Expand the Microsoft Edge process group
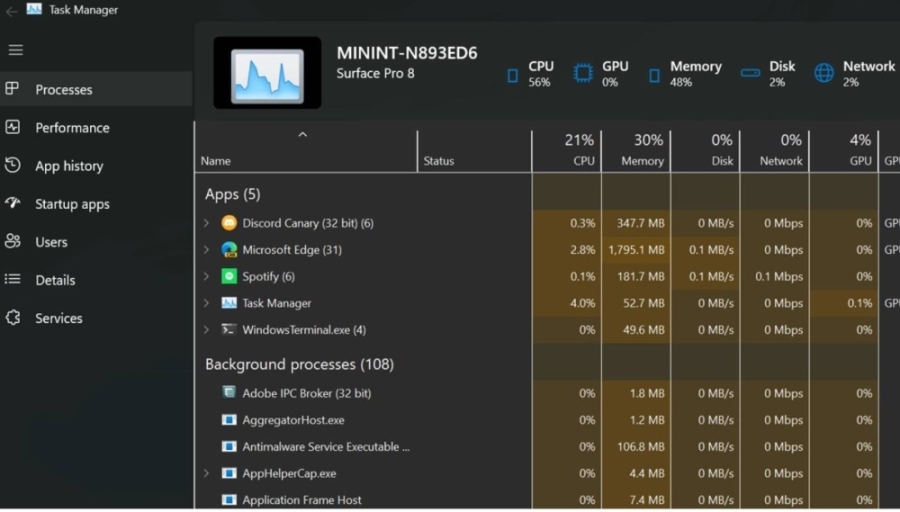The height and width of the screenshot is (512, 900). [207, 250]
